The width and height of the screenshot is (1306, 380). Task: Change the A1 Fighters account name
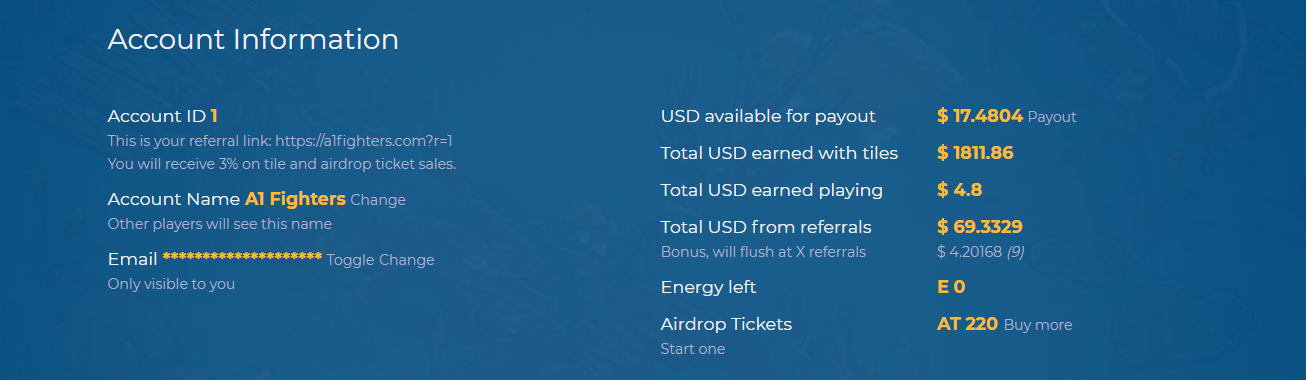click(378, 200)
